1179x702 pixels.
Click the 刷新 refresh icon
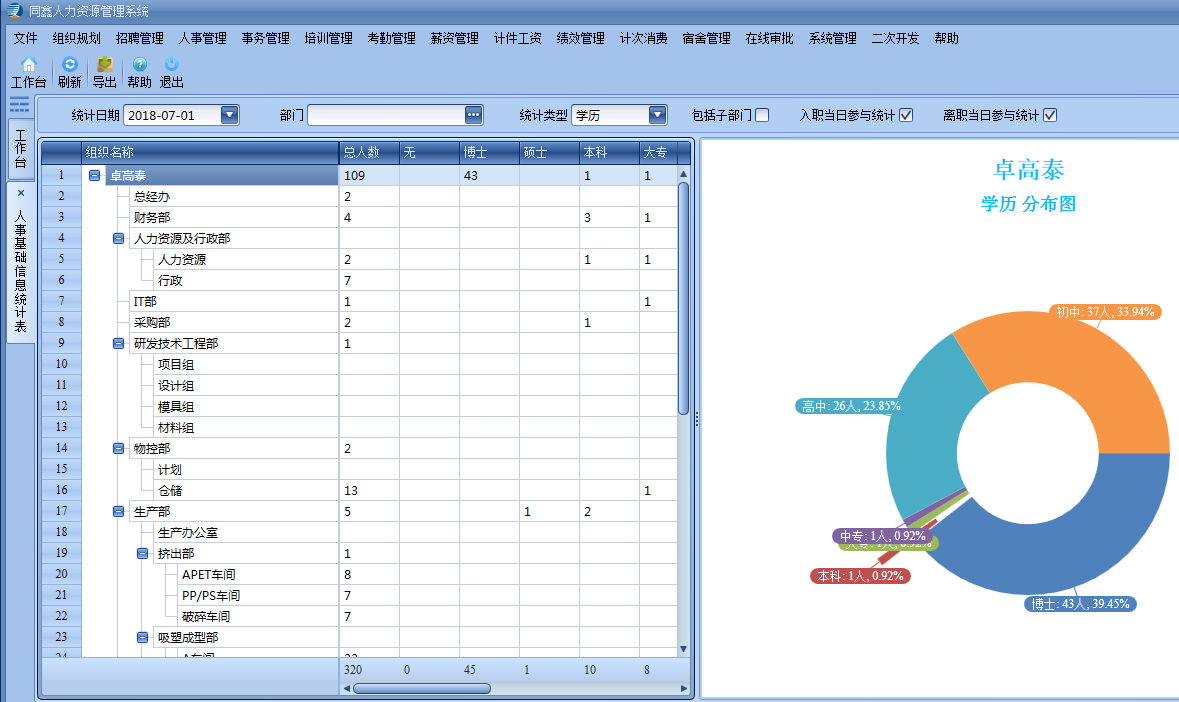point(69,65)
